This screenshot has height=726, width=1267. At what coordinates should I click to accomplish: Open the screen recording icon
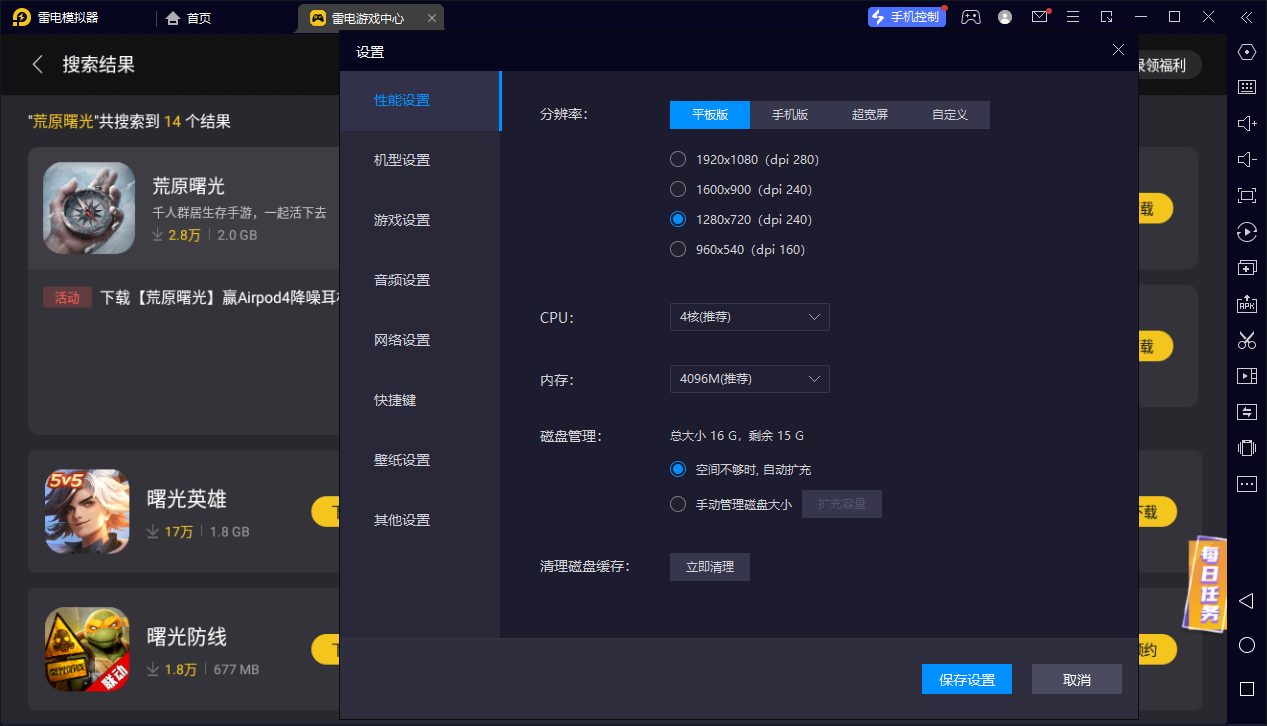point(1246,375)
